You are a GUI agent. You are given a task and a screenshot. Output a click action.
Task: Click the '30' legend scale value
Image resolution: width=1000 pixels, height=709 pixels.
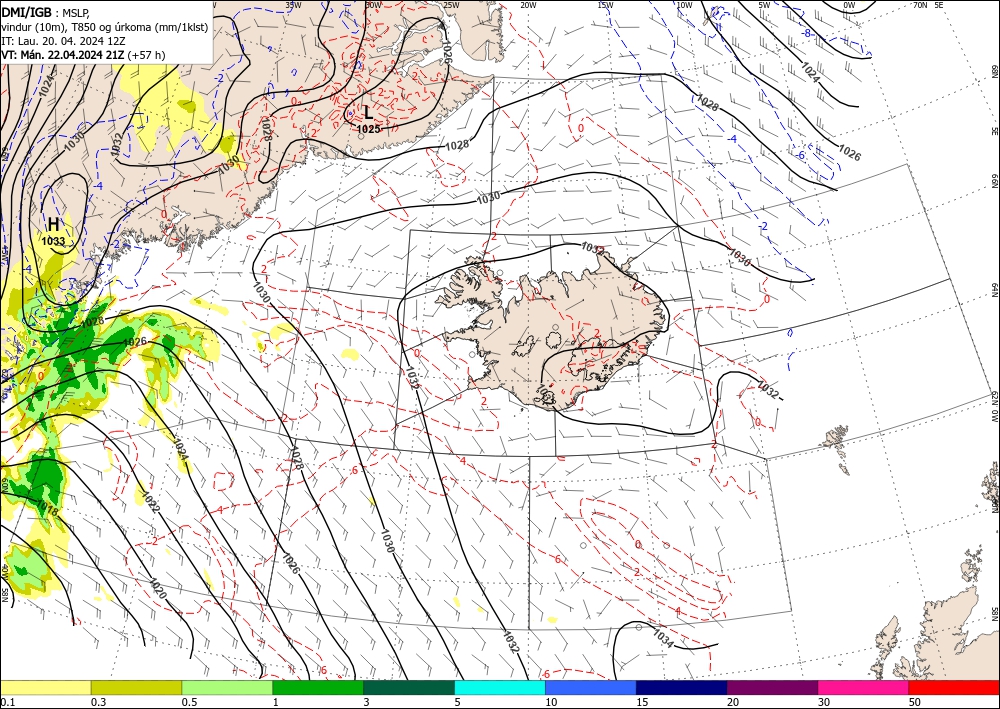click(x=824, y=701)
